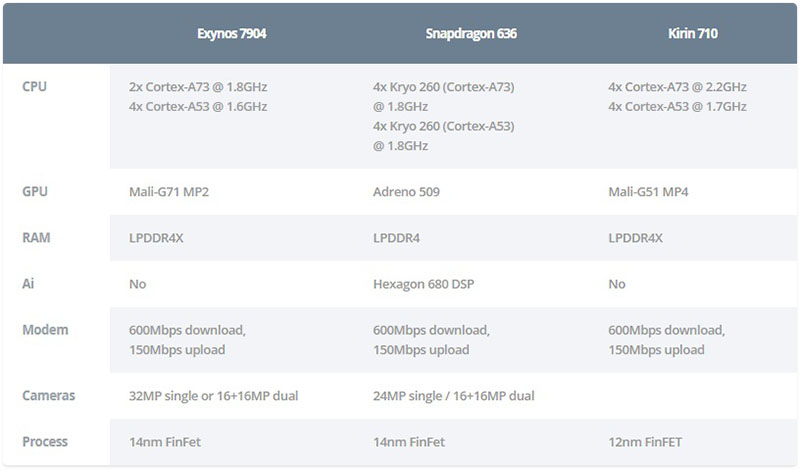The width and height of the screenshot is (800, 470).
Task: Click the Cameras row label
Action: [49, 396]
